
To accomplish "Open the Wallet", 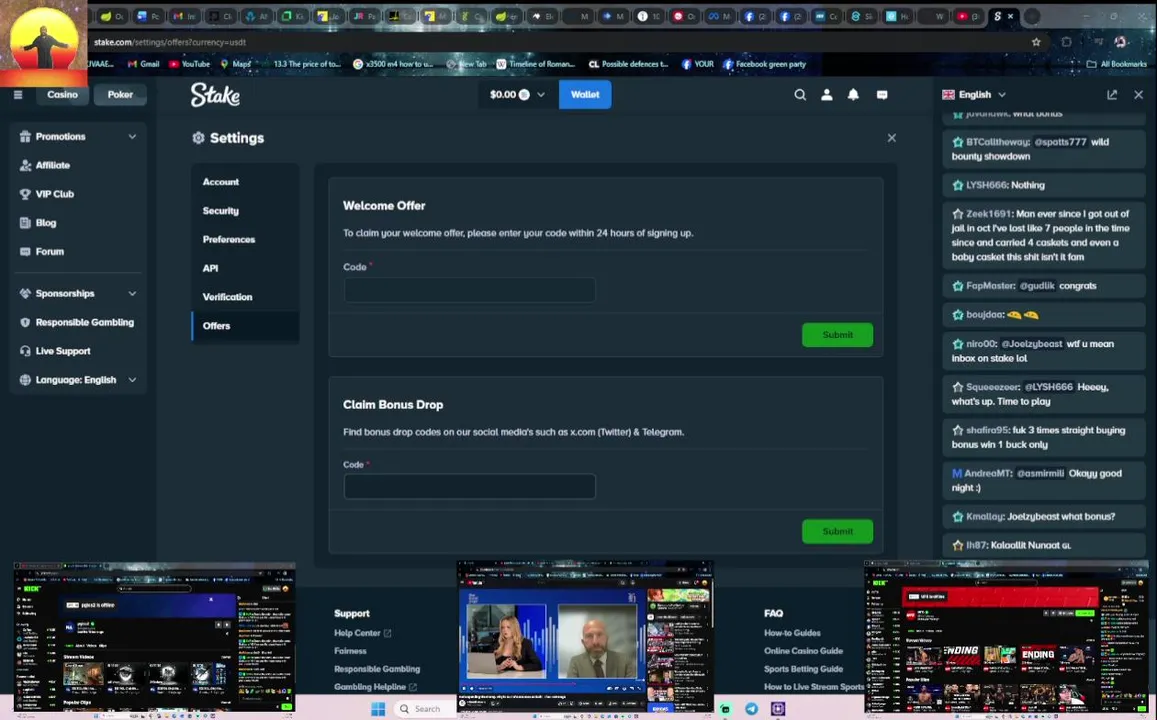I will point(585,94).
